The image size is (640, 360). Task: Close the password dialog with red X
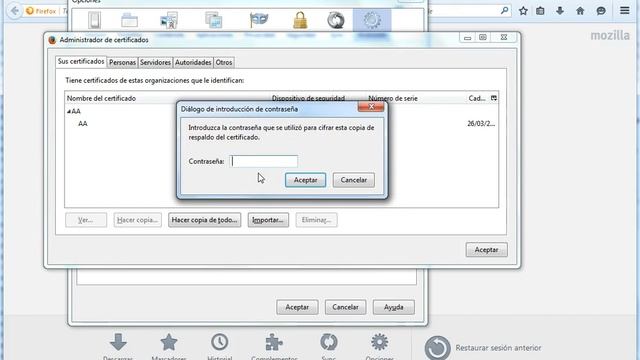click(x=371, y=107)
